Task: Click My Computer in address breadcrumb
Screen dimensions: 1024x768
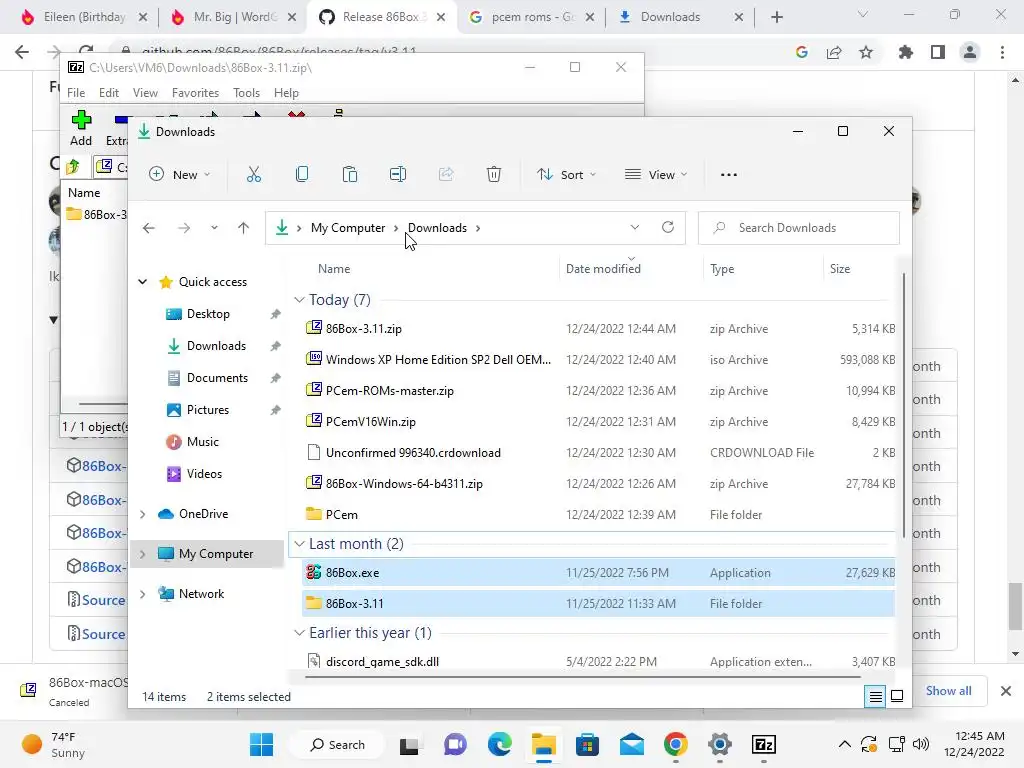Action: coord(347,228)
